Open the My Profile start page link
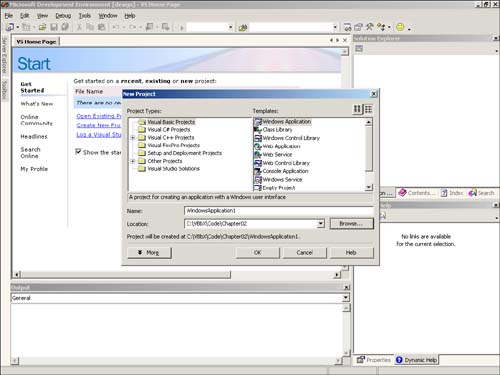Image resolution: width=500 pixels, height=375 pixels. pos(34,169)
